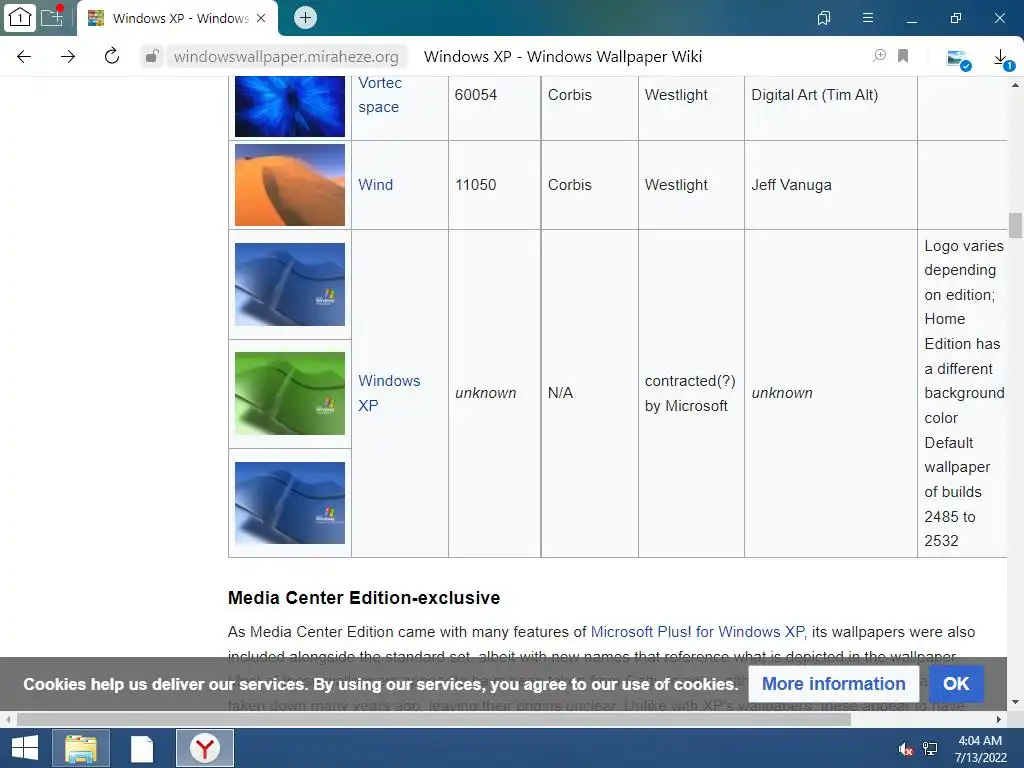Viewport: 1024px width, 768px height.
Task: Click the muted volume tray icon
Action: pos(905,749)
